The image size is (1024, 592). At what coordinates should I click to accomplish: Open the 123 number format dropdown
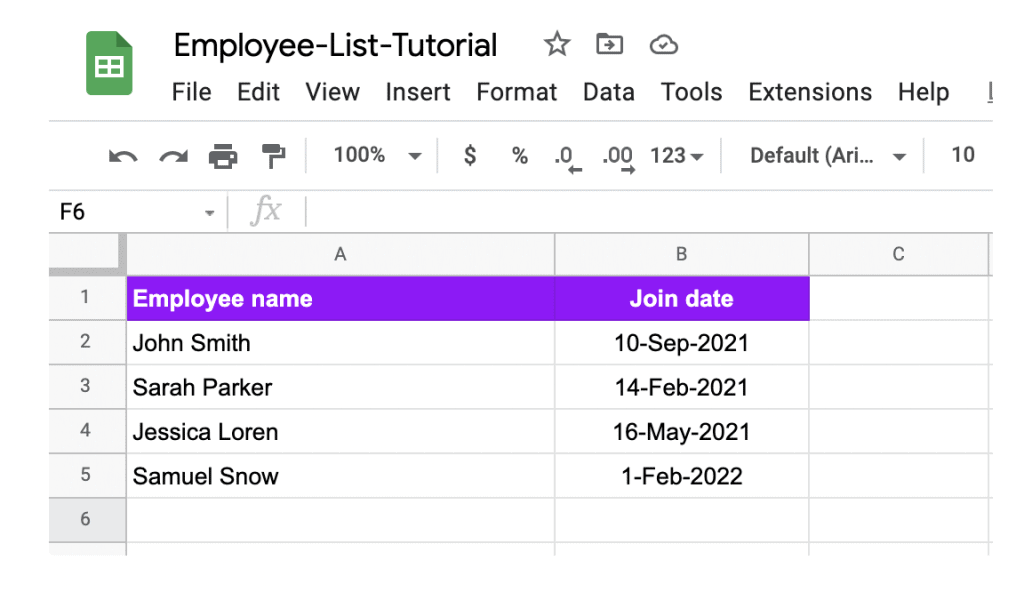tap(677, 155)
